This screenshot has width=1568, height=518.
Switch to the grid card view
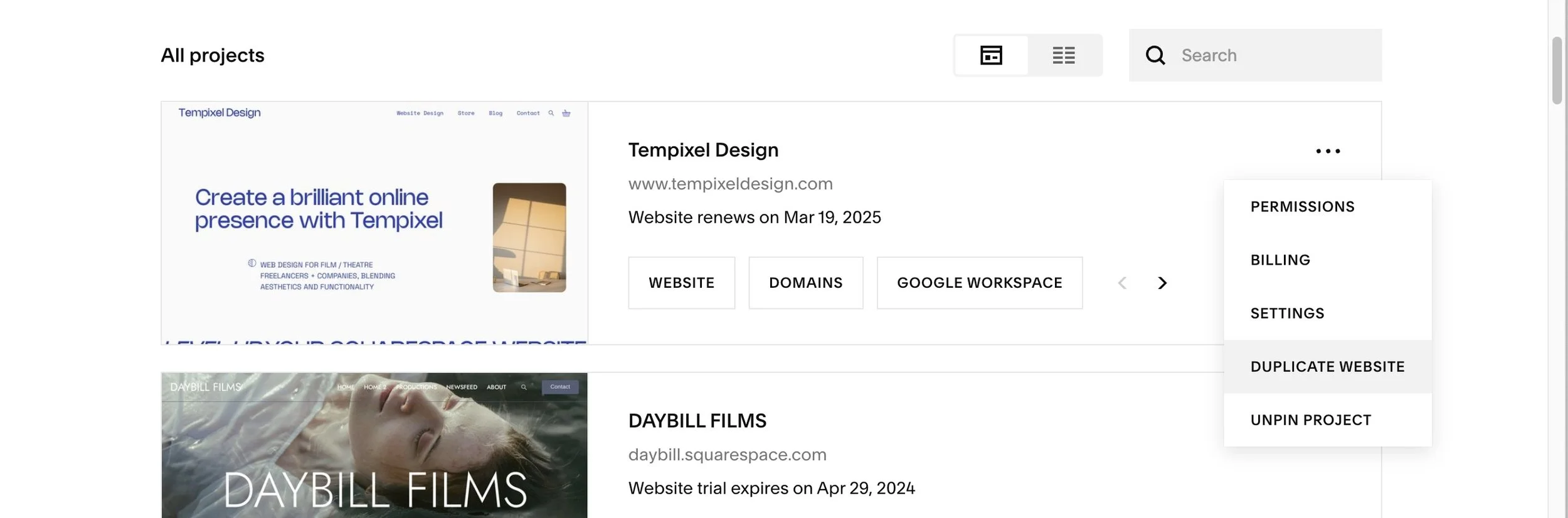point(991,55)
